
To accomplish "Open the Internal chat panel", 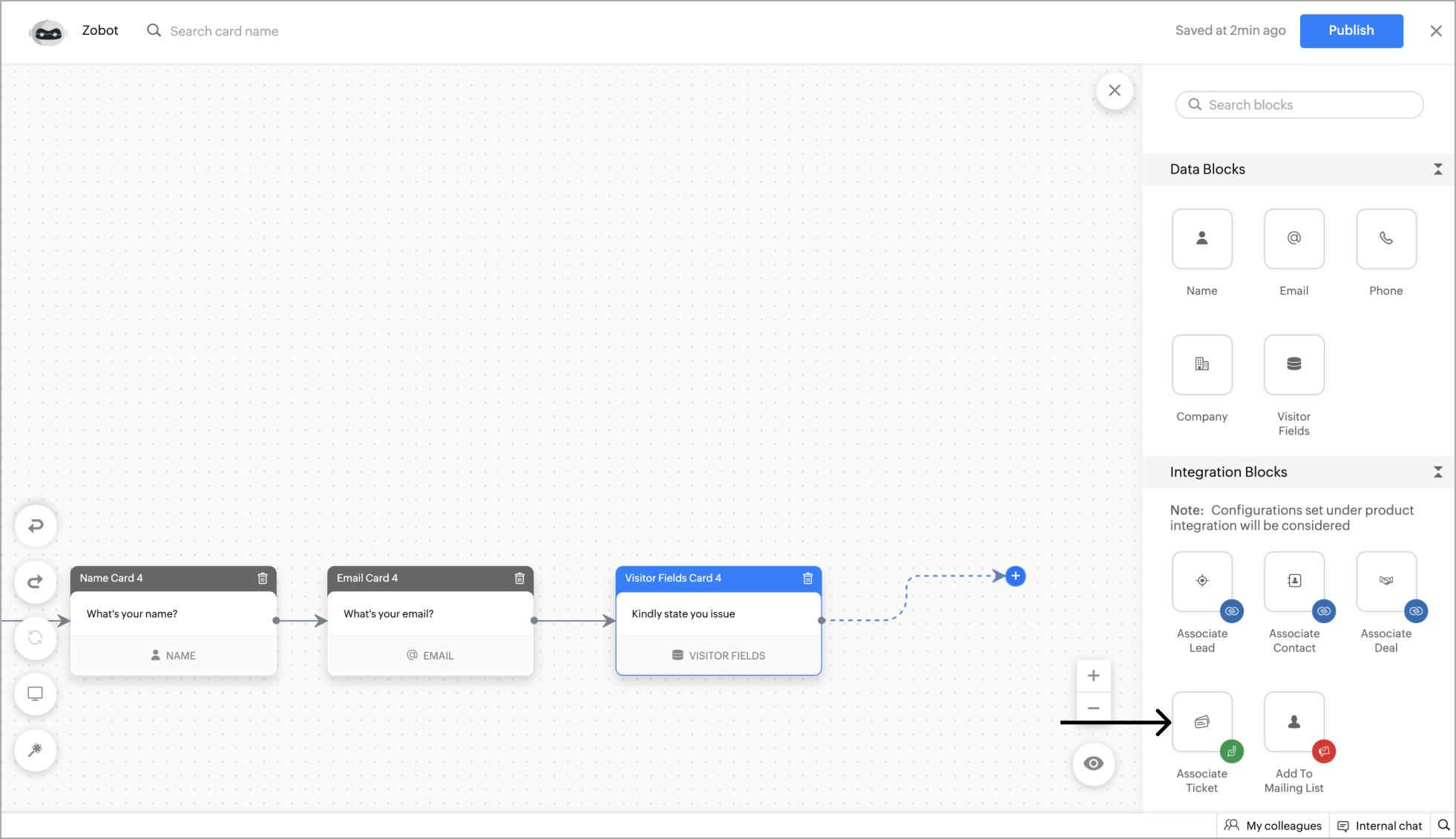I will (1380, 825).
